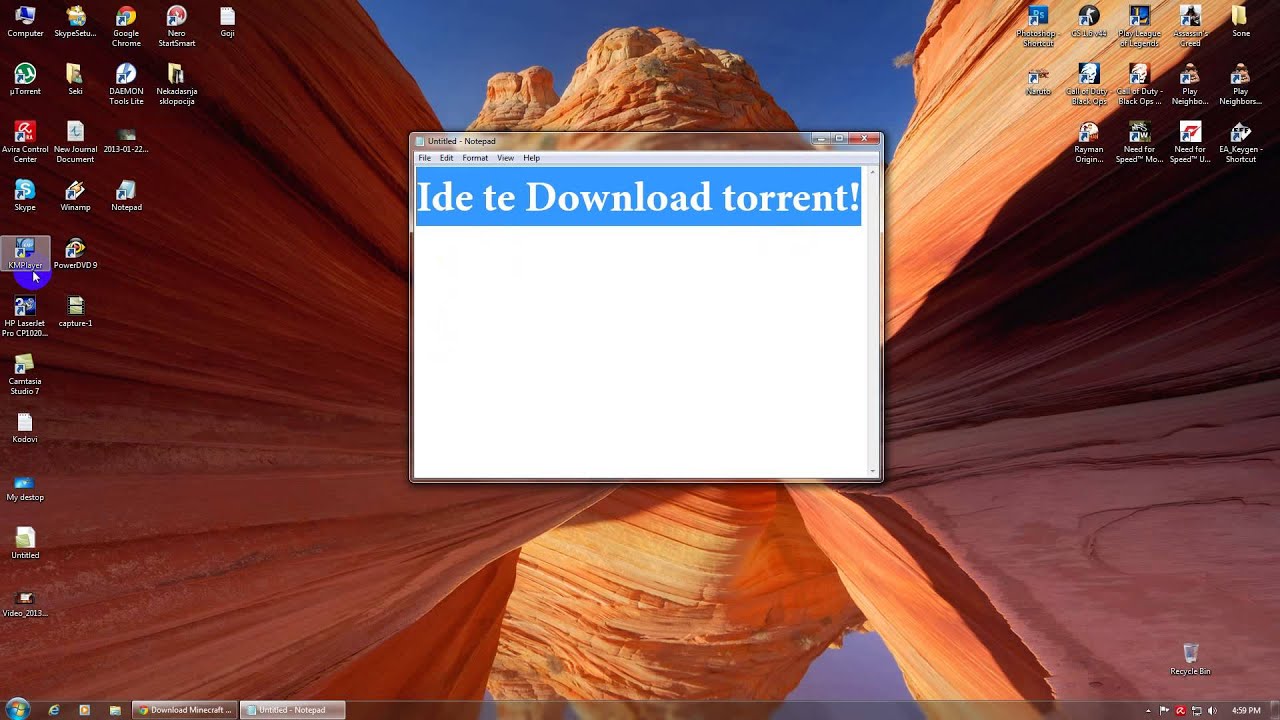Select the Recycle Bin icon
The width and height of the screenshot is (1280, 720).
click(1190, 660)
